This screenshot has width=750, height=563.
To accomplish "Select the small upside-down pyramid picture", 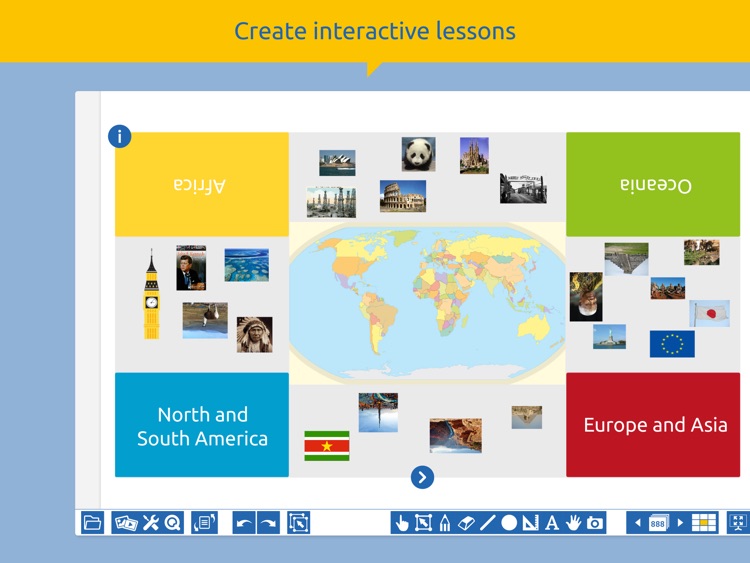I will click(x=527, y=417).
